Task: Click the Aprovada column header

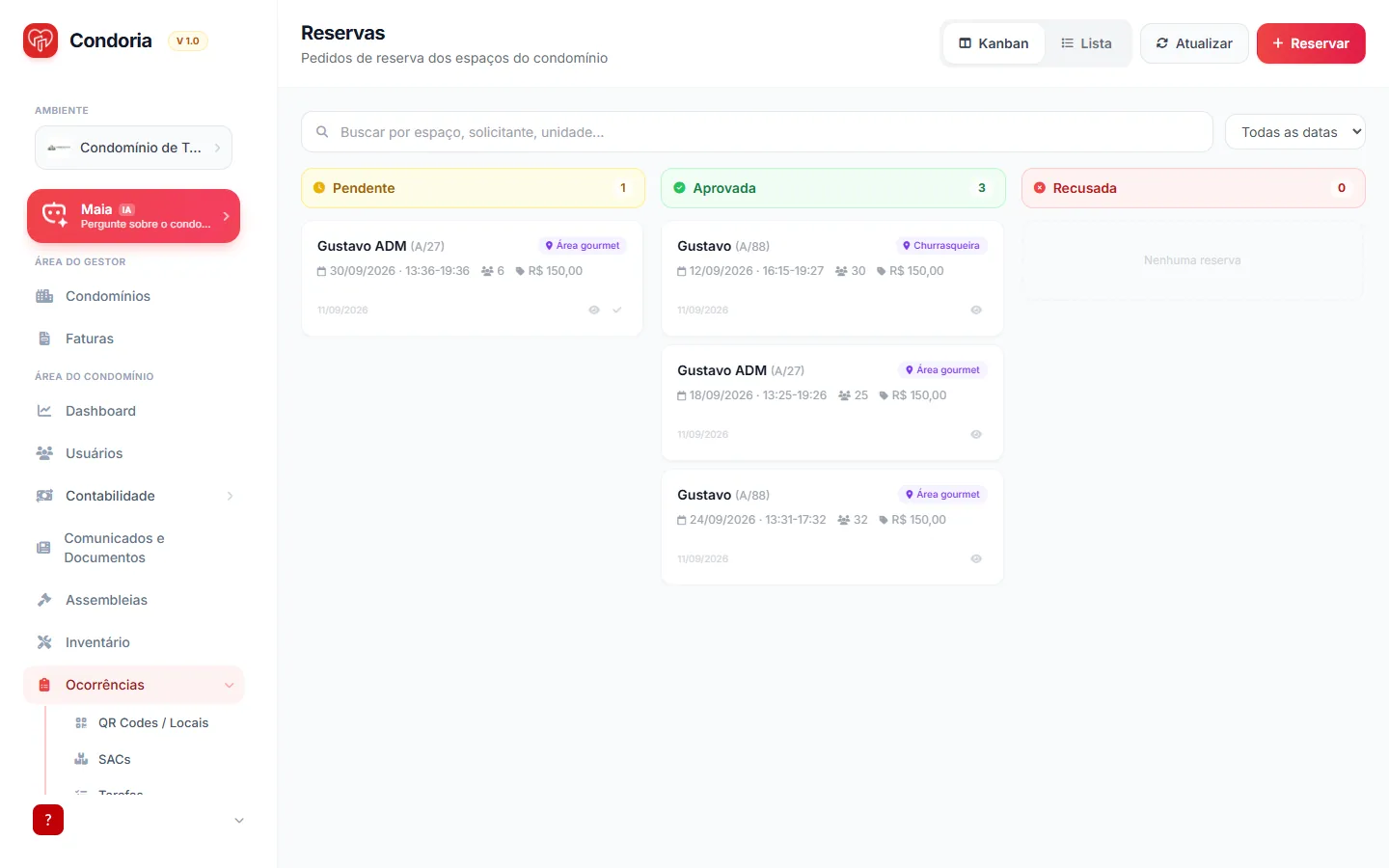Action: point(833,188)
